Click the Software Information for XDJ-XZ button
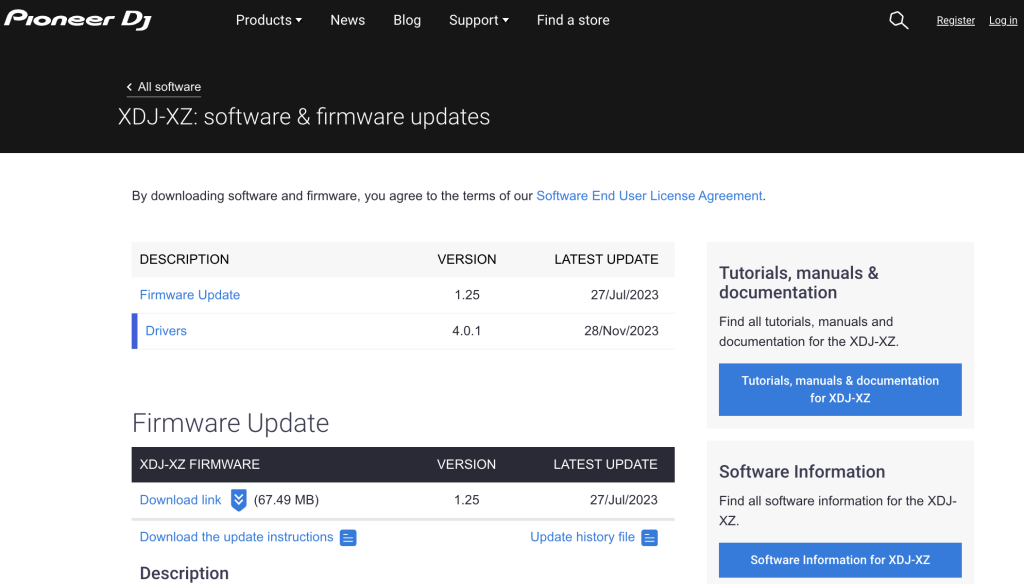 click(x=840, y=560)
